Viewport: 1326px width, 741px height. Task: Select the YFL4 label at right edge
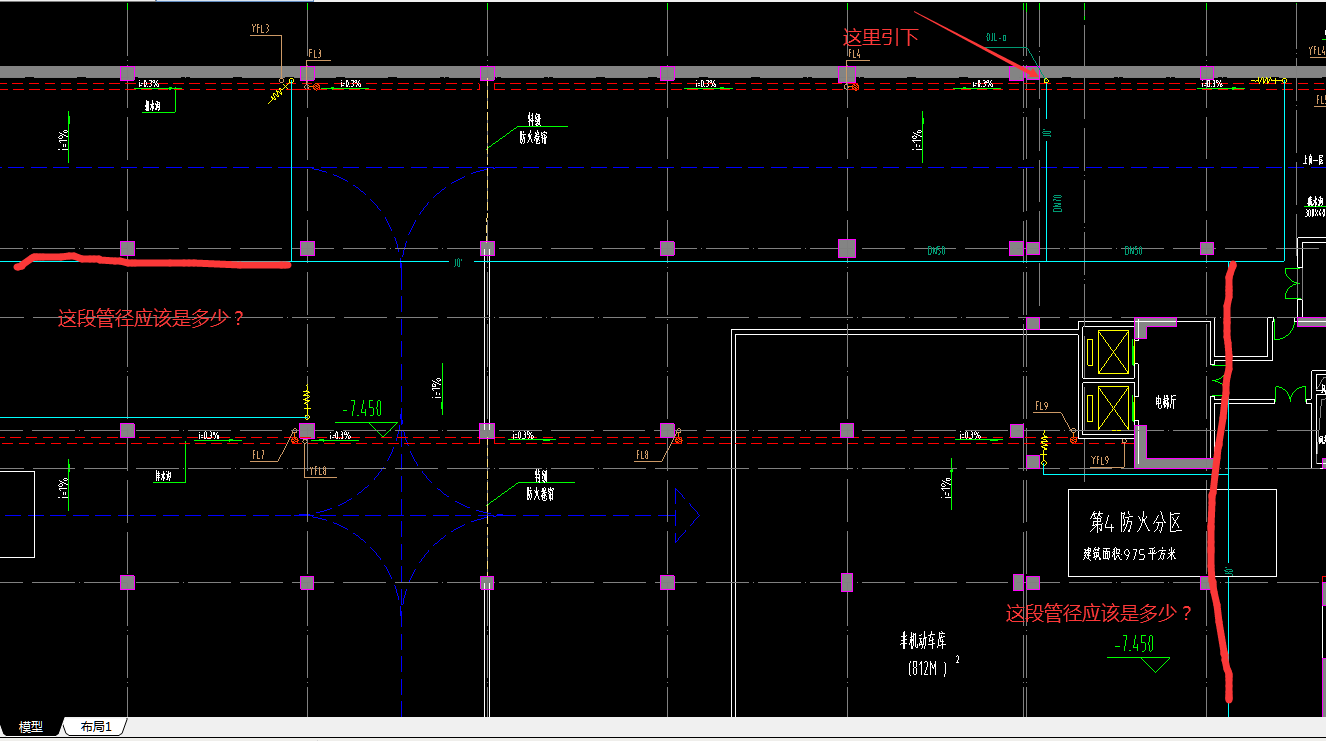pos(1317,50)
